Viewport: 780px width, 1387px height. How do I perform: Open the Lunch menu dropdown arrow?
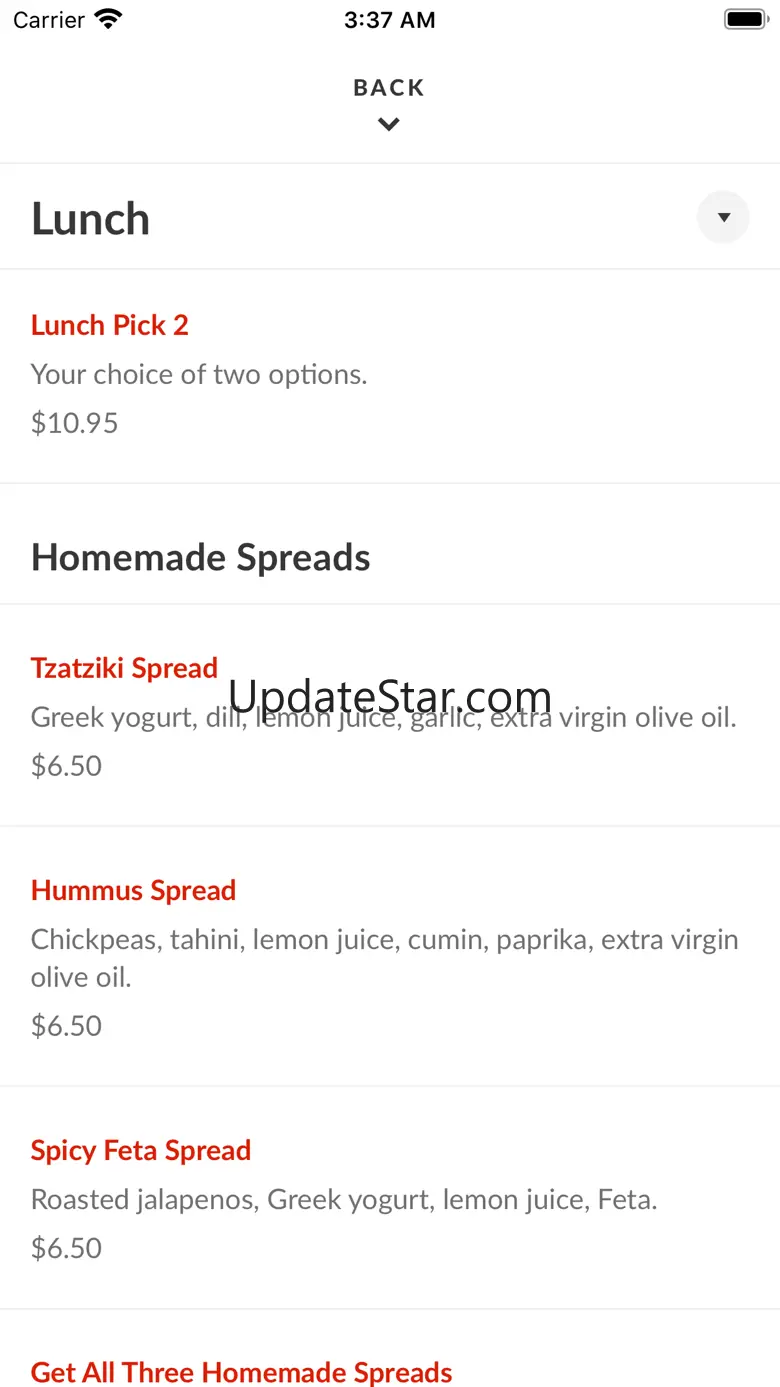tap(723, 217)
